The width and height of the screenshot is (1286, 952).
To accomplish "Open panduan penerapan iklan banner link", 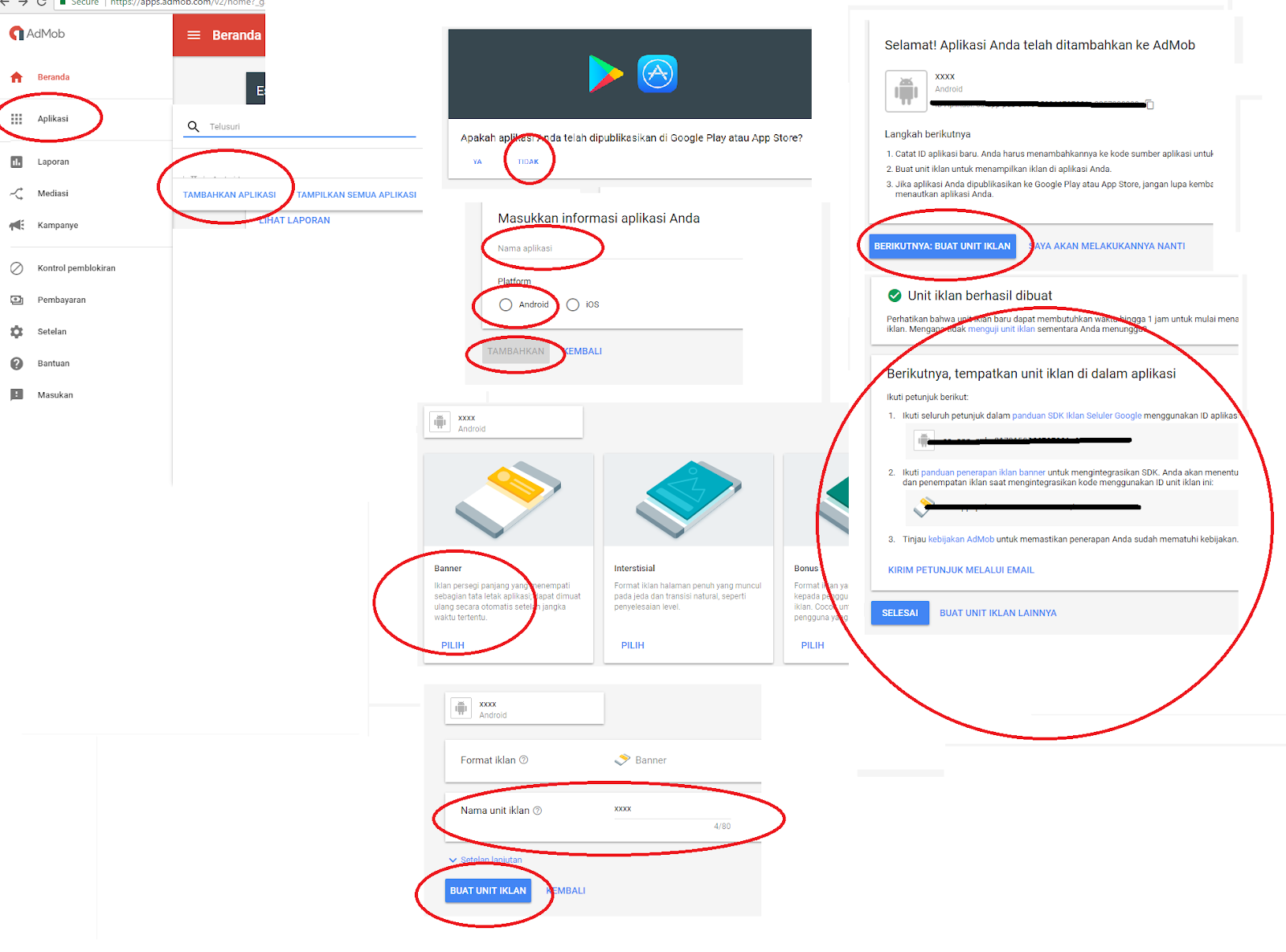I will 983,472.
